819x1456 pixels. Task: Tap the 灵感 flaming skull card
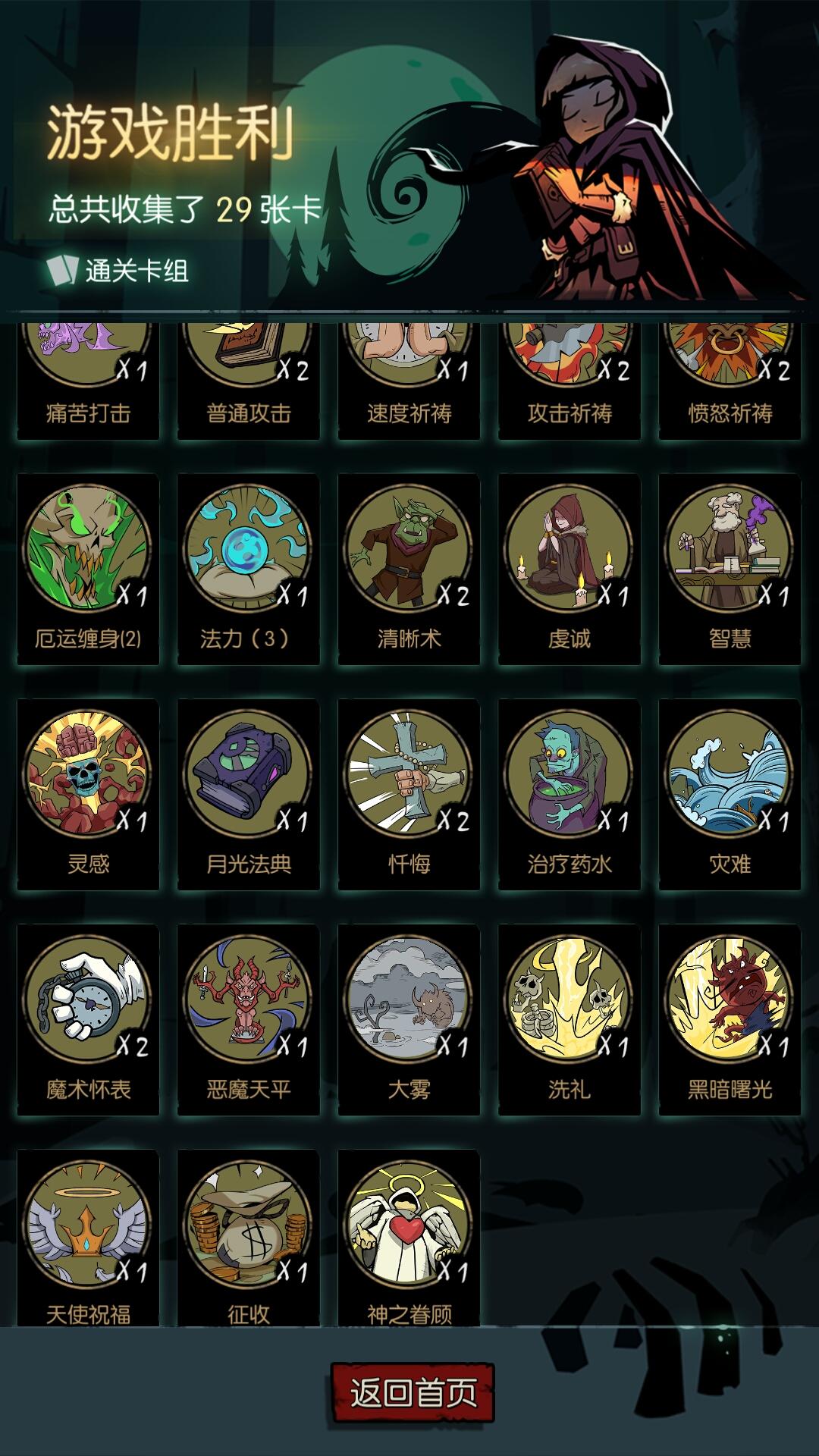(x=88, y=794)
